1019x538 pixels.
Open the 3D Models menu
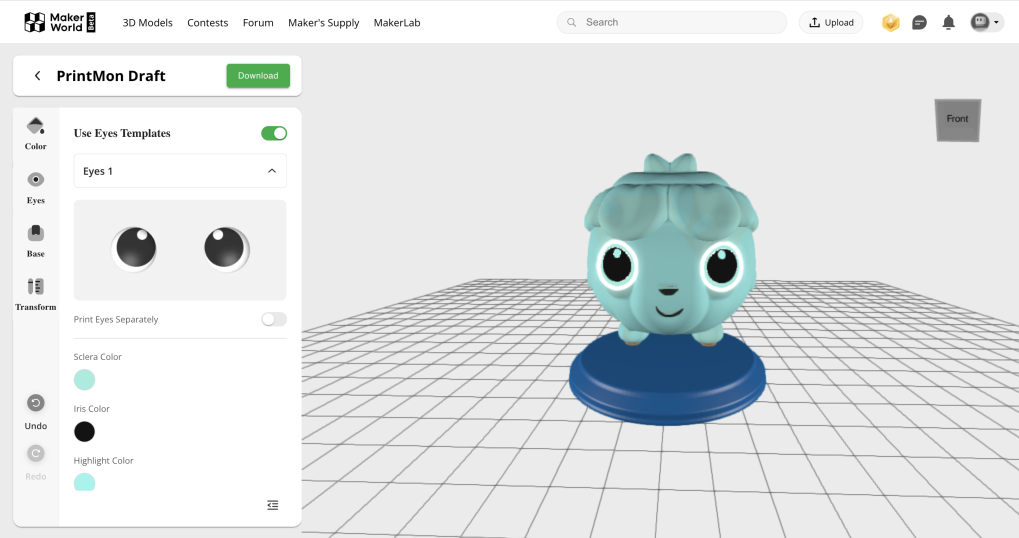147,23
